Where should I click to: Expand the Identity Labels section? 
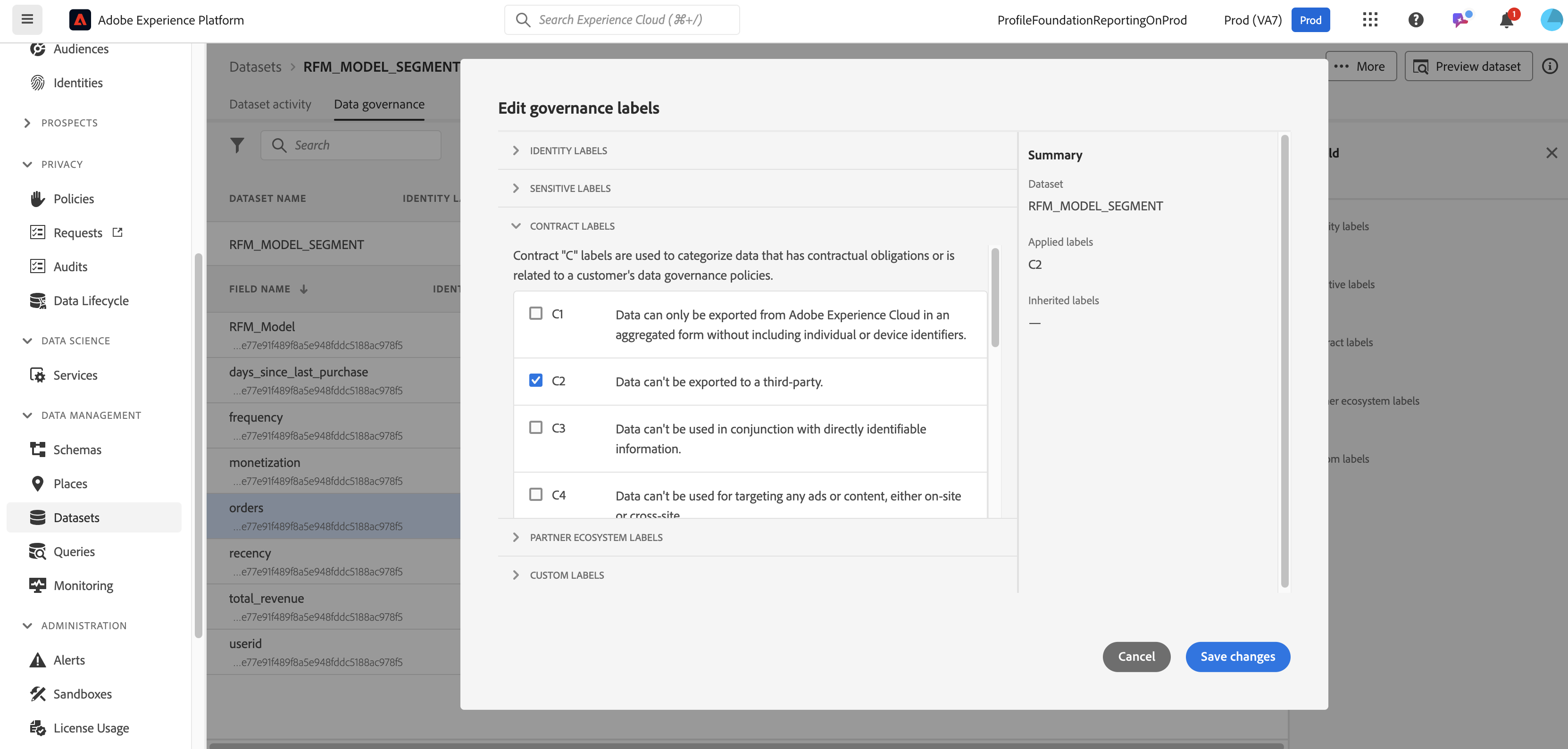pyautogui.click(x=567, y=150)
